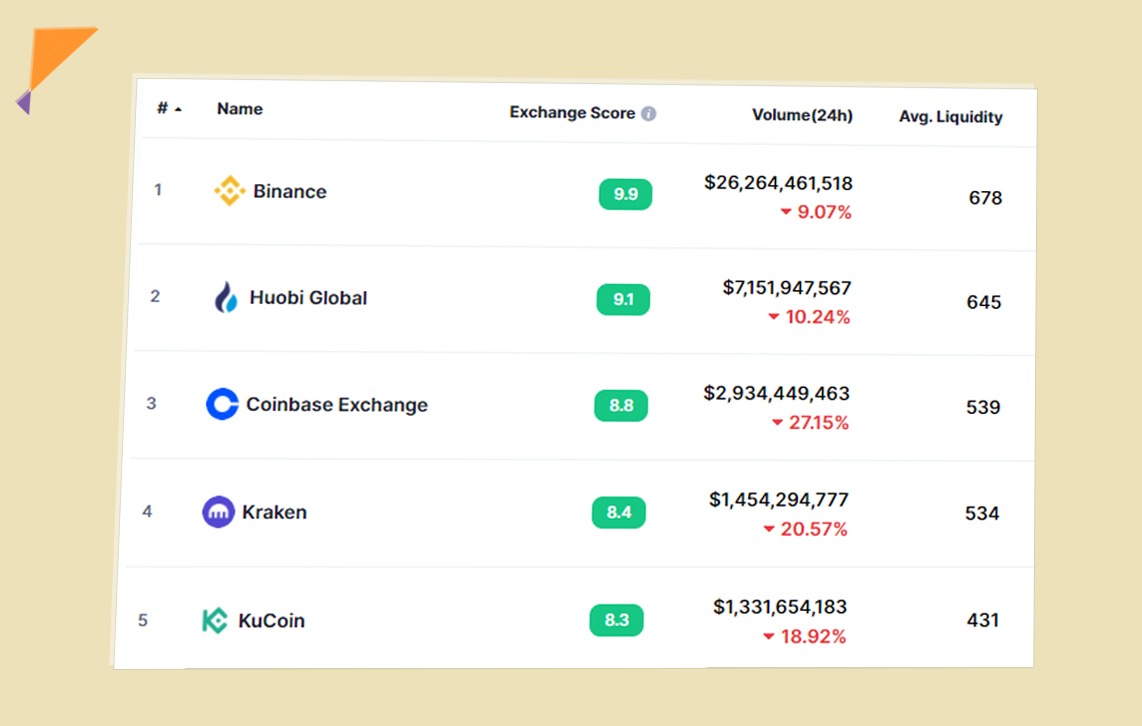The height and width of the screenshot is (726, 1142).
Task: Sort table by Name column header
Action: click(240, 109)
